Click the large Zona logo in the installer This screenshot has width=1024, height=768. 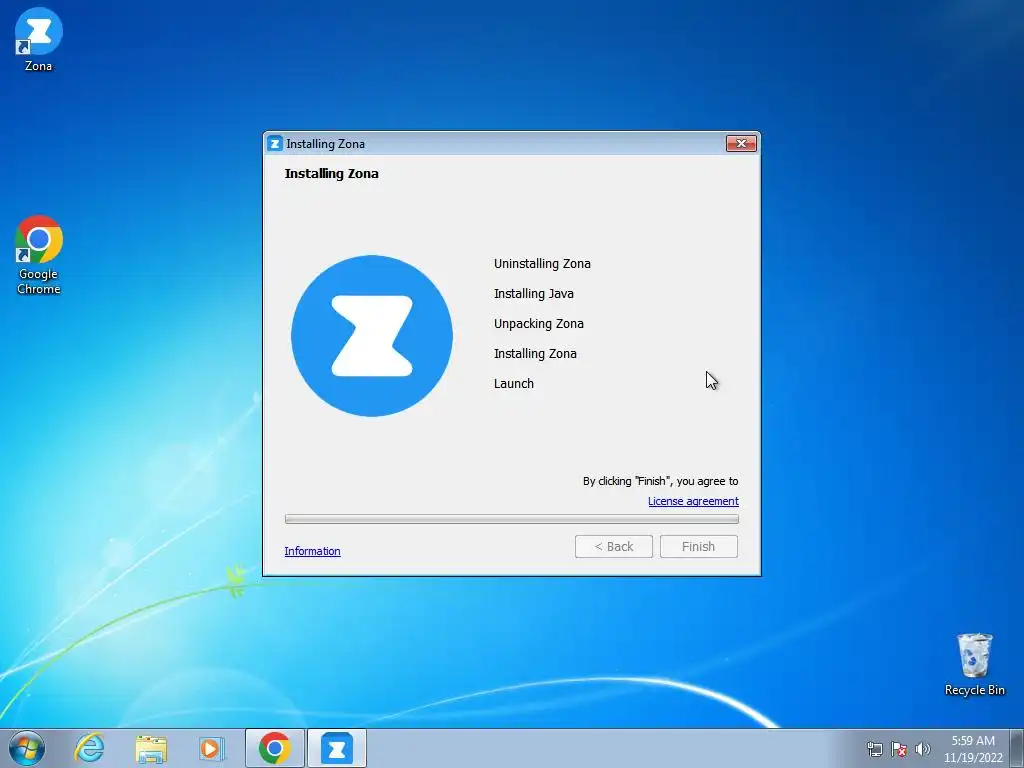coord(372,336)
